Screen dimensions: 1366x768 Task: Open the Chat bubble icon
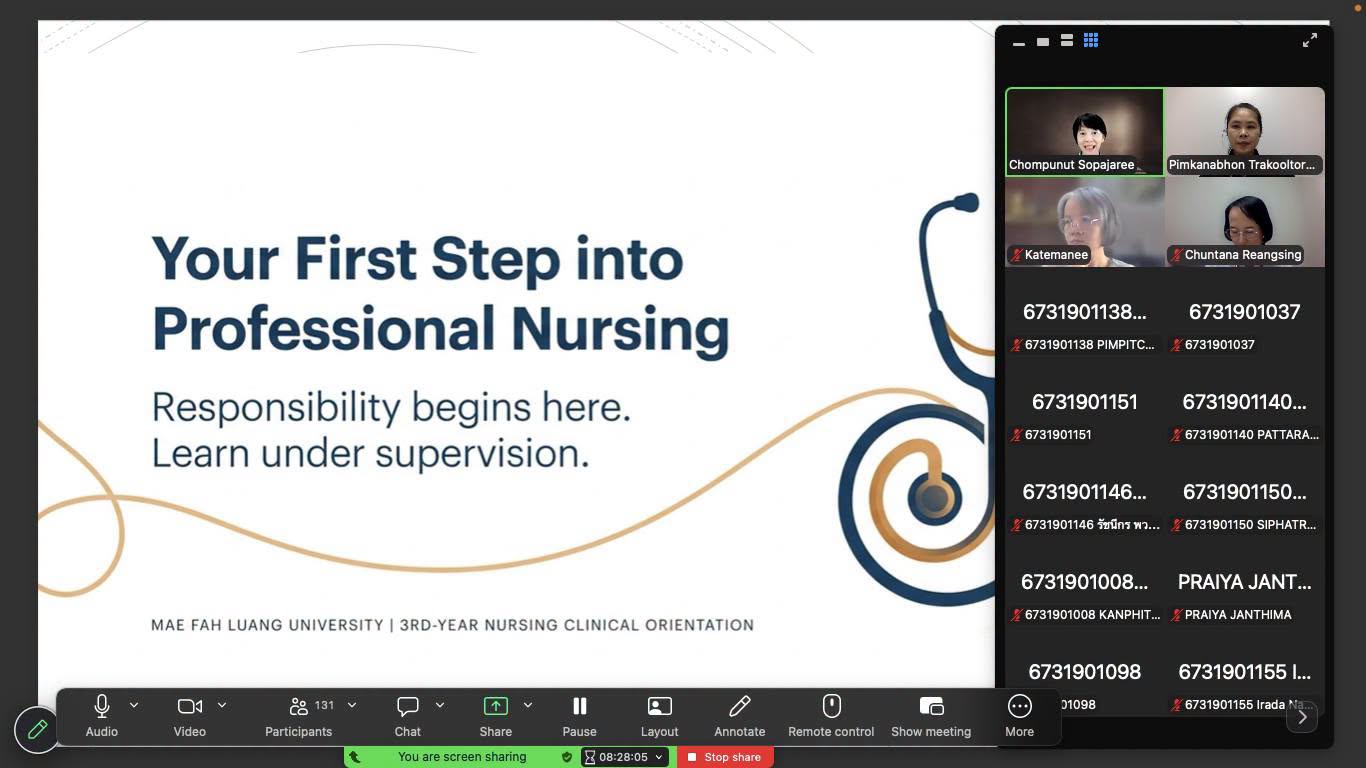tap(407, 706)
